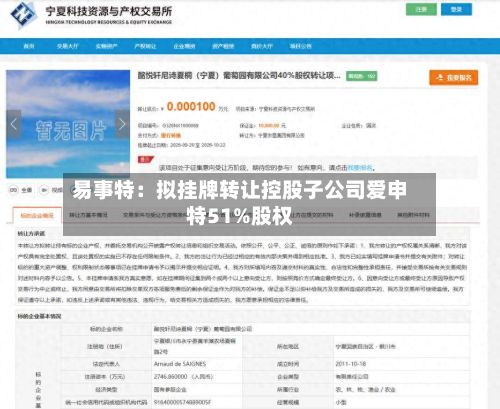Viewport: 500px width, 409px height.
Task: Select the 转让方基本情况 tab
Action: (x=88, y=215)
